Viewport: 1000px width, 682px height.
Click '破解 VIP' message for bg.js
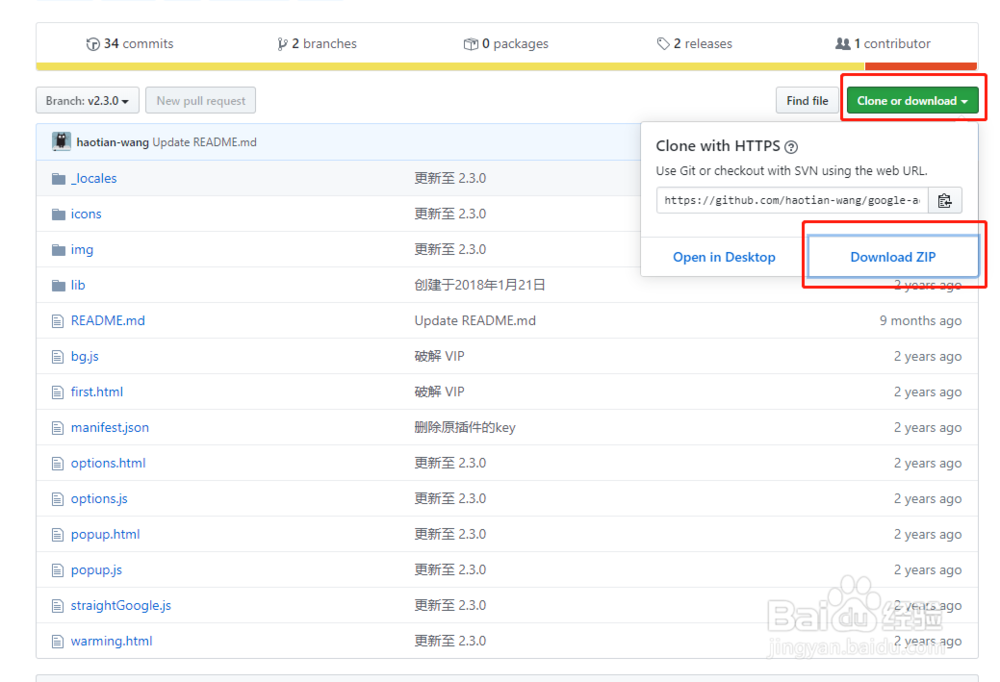pyautogui.click(x=439, y=357)
